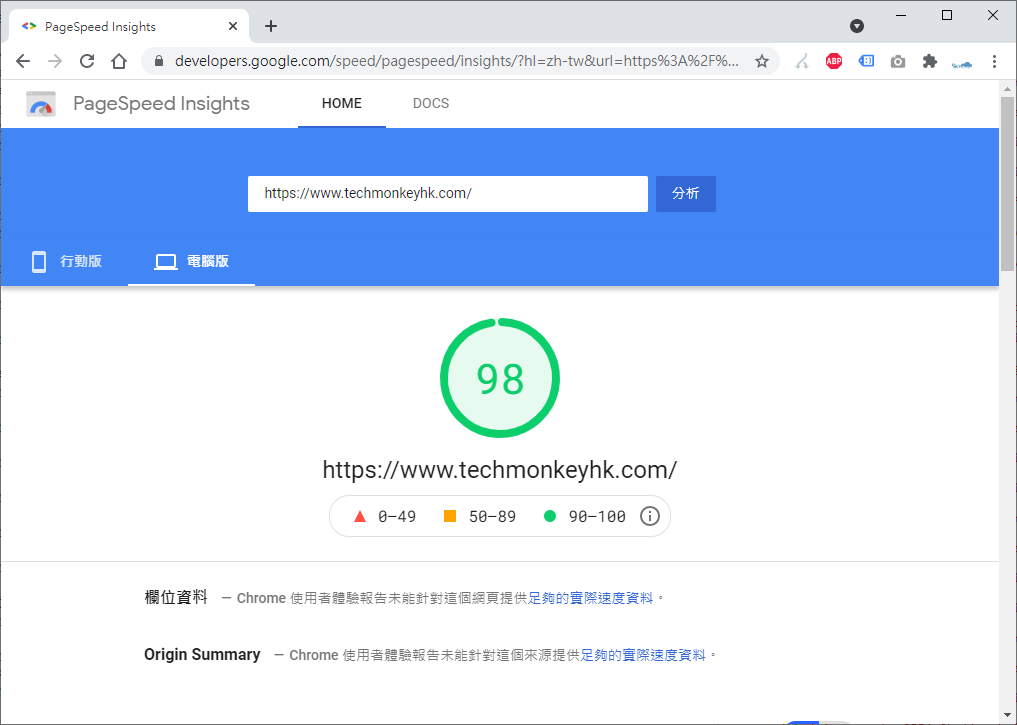Click the PageSpeed Insights title text
The width and height of the screenshot is (1017, 725).
pos(161,104)
